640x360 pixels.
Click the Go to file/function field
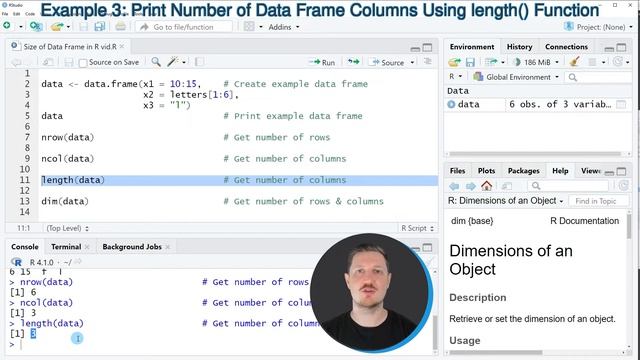(x=184, y=27)
